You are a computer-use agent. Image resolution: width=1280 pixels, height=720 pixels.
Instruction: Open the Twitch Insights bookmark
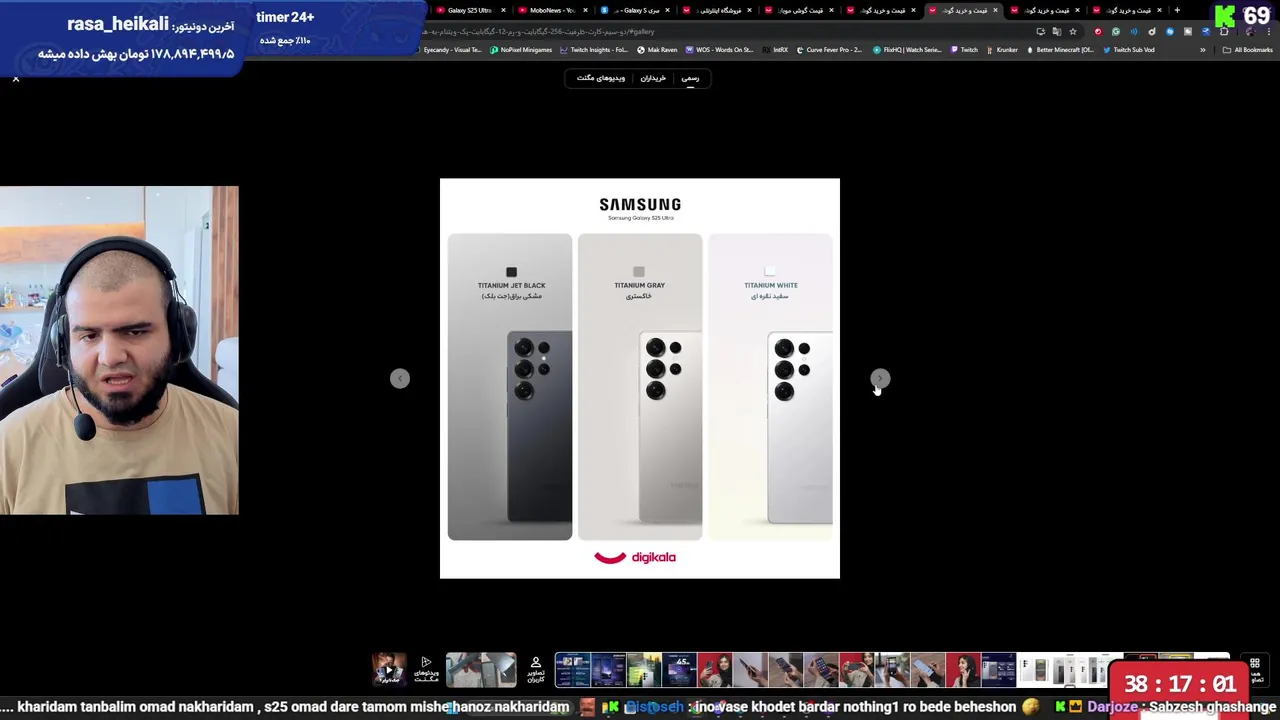point(594,50)
